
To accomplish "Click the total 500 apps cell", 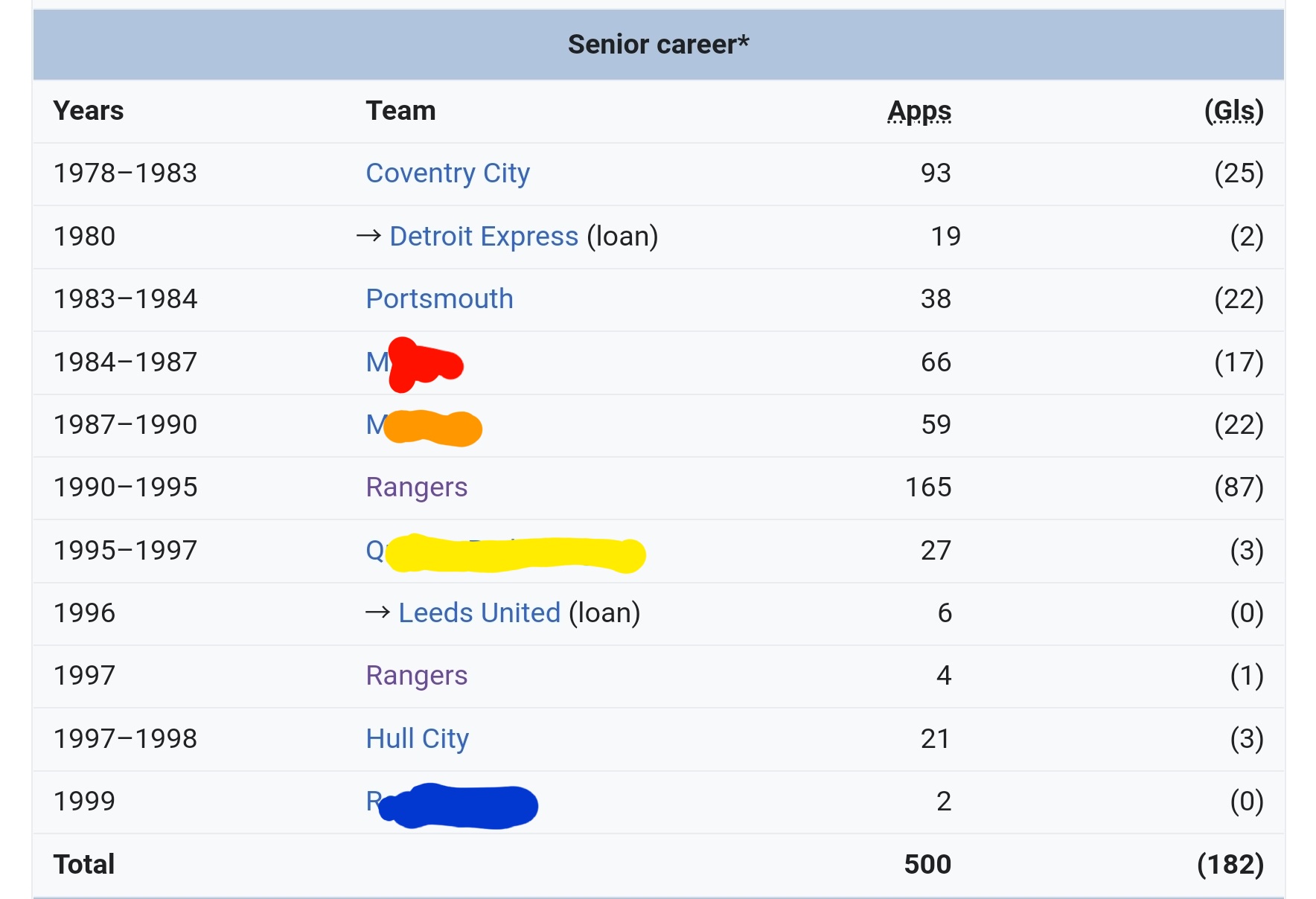I will [x=927, y=864].
